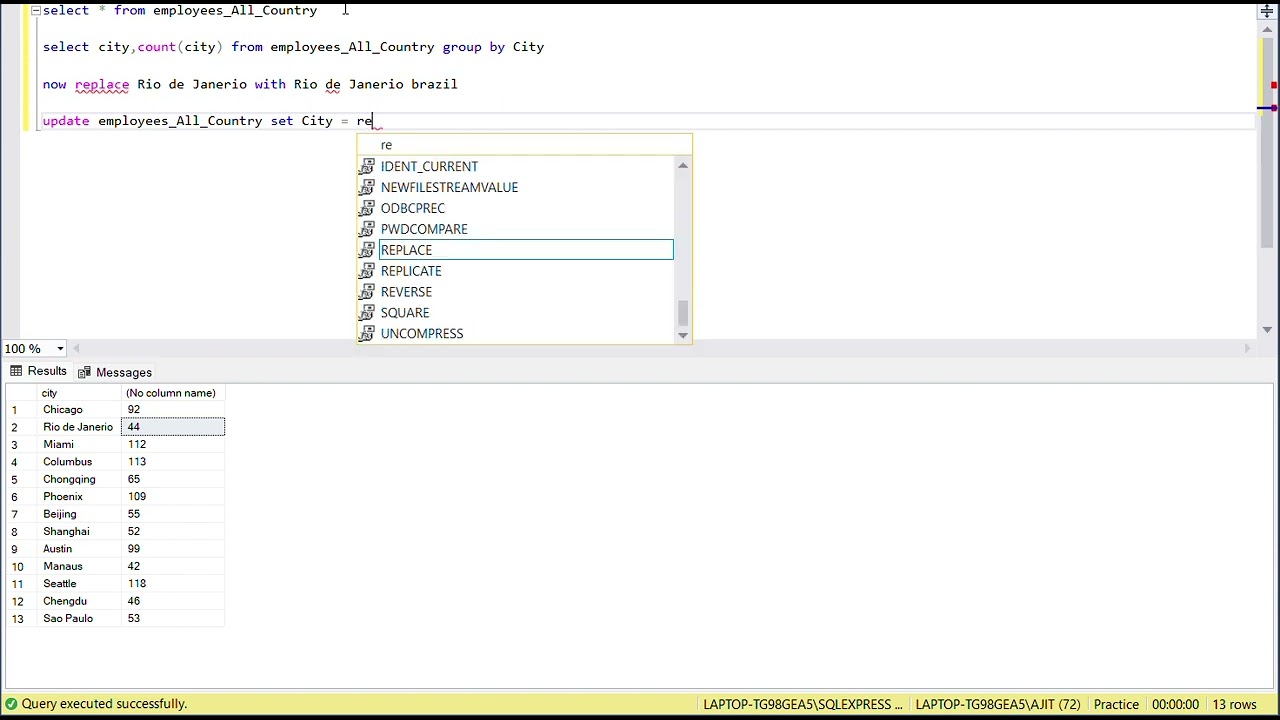1280x720 pixels.
Task: Click the function icon beside REPLICATE
Action: coord(367,271)
